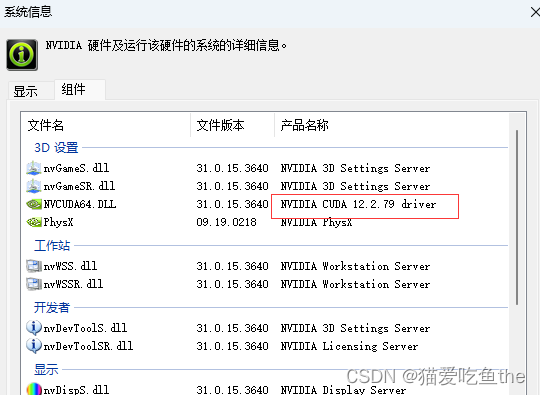Click the nvDispS.dll color wheel icon
Screen dimensions: 540x395
[34, 389]
